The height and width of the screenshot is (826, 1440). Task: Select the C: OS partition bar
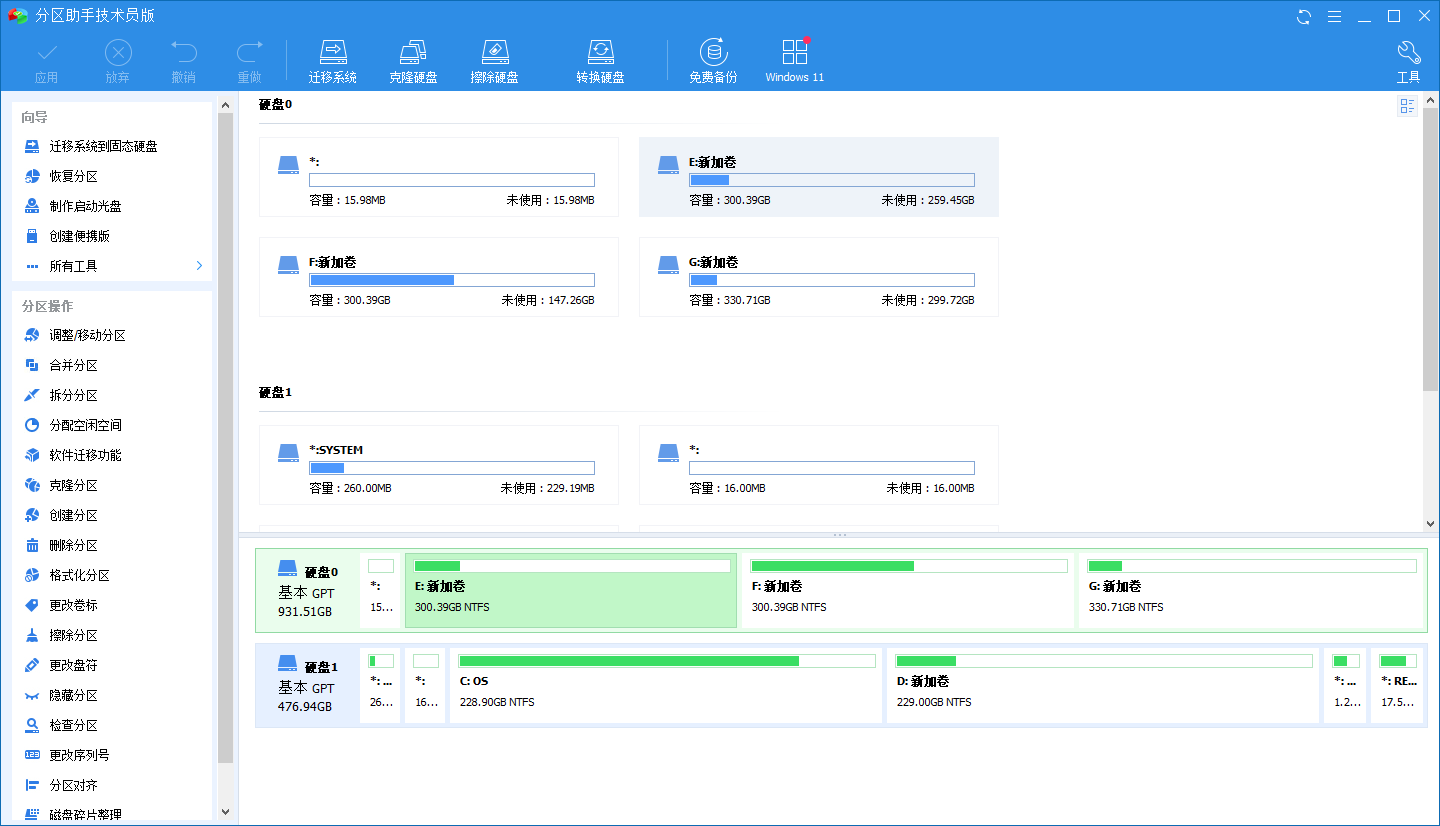tap(666, 685)
